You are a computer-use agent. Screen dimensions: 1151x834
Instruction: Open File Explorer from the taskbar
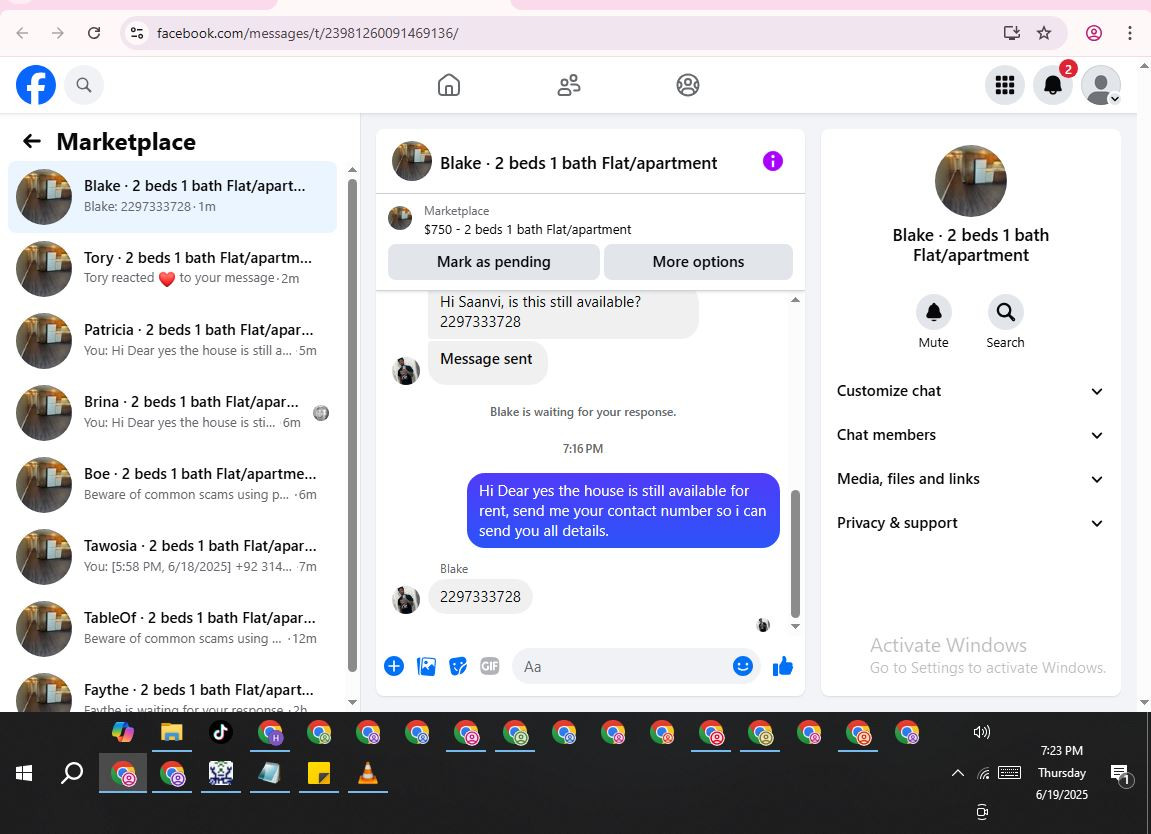point(172,732)
